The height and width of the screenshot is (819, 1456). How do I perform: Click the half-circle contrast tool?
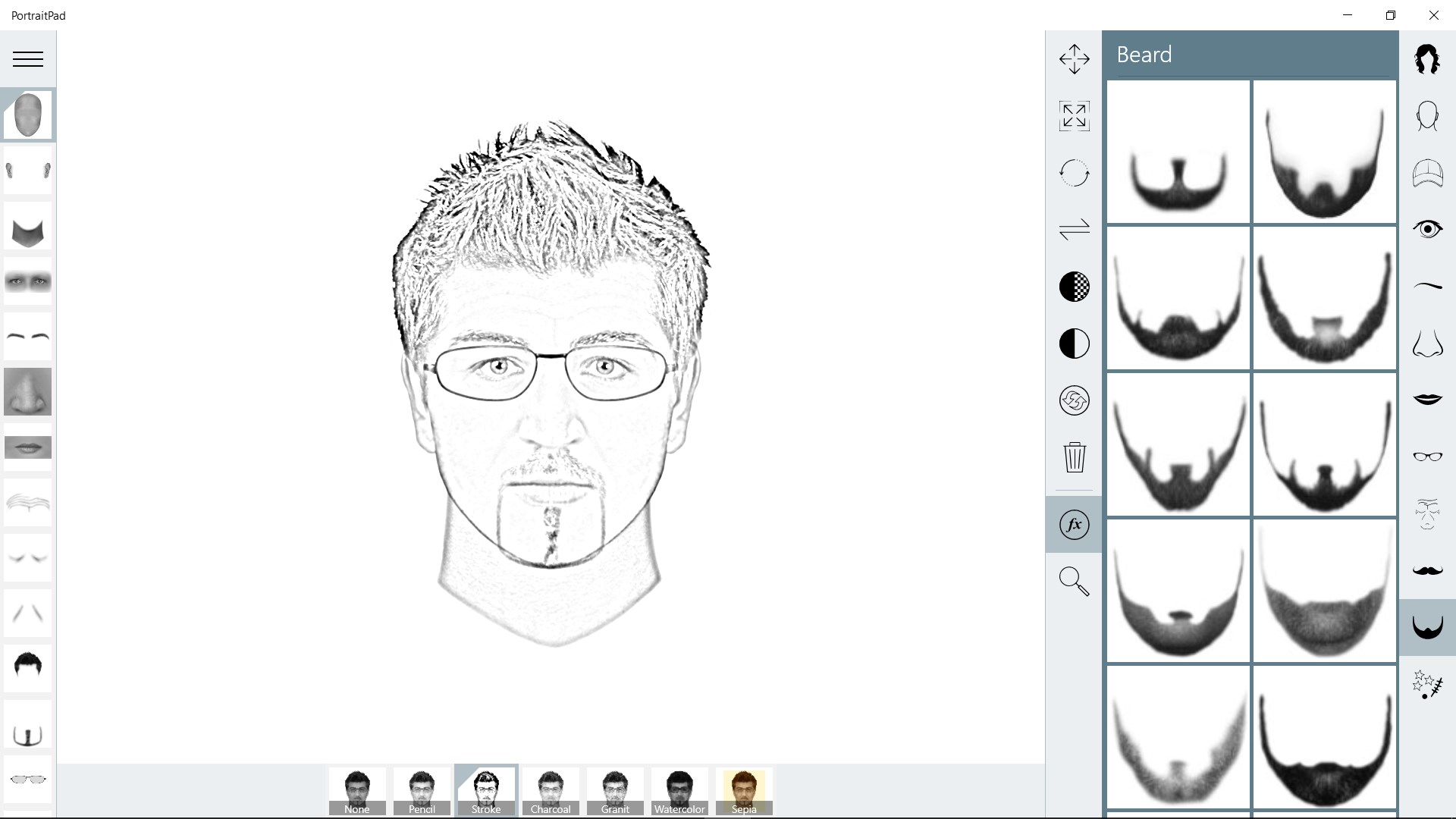(1074, 344)
